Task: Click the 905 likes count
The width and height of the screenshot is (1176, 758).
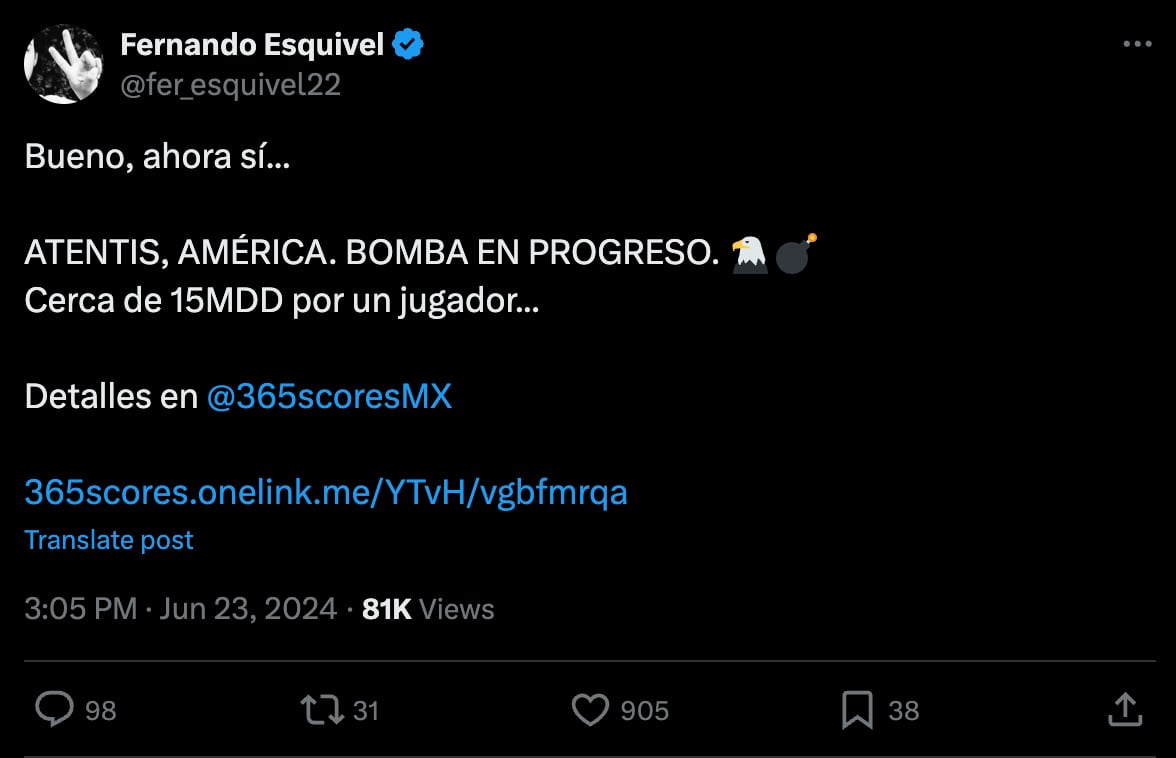Action: [x=644, y=710]
